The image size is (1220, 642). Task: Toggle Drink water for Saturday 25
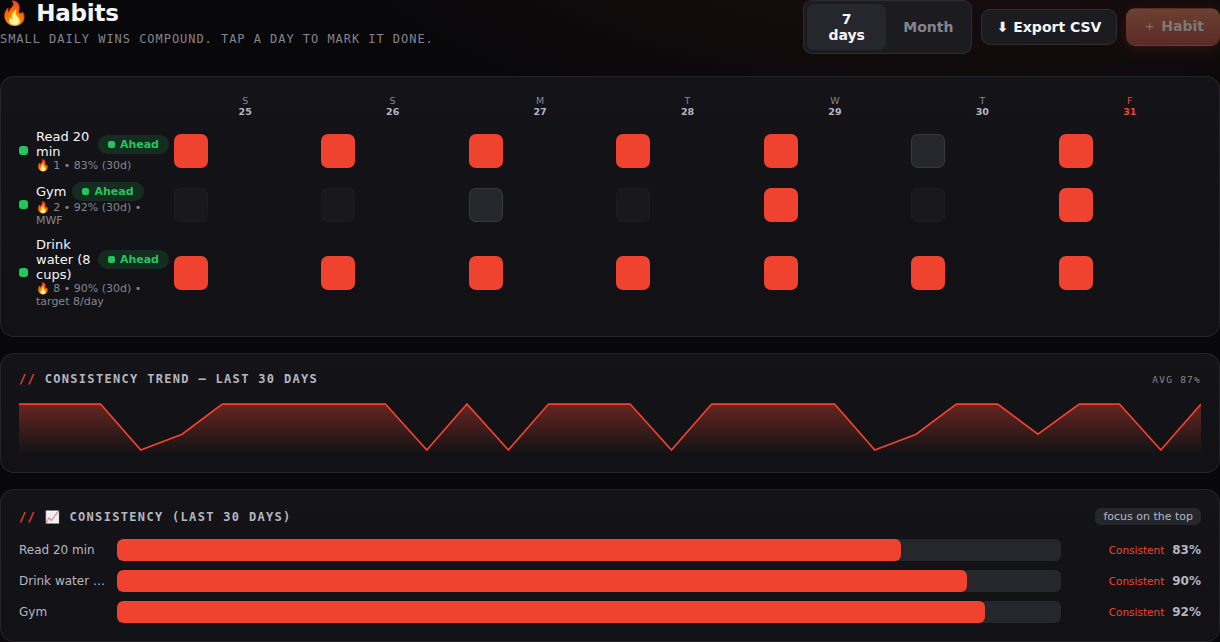[191, 273]
